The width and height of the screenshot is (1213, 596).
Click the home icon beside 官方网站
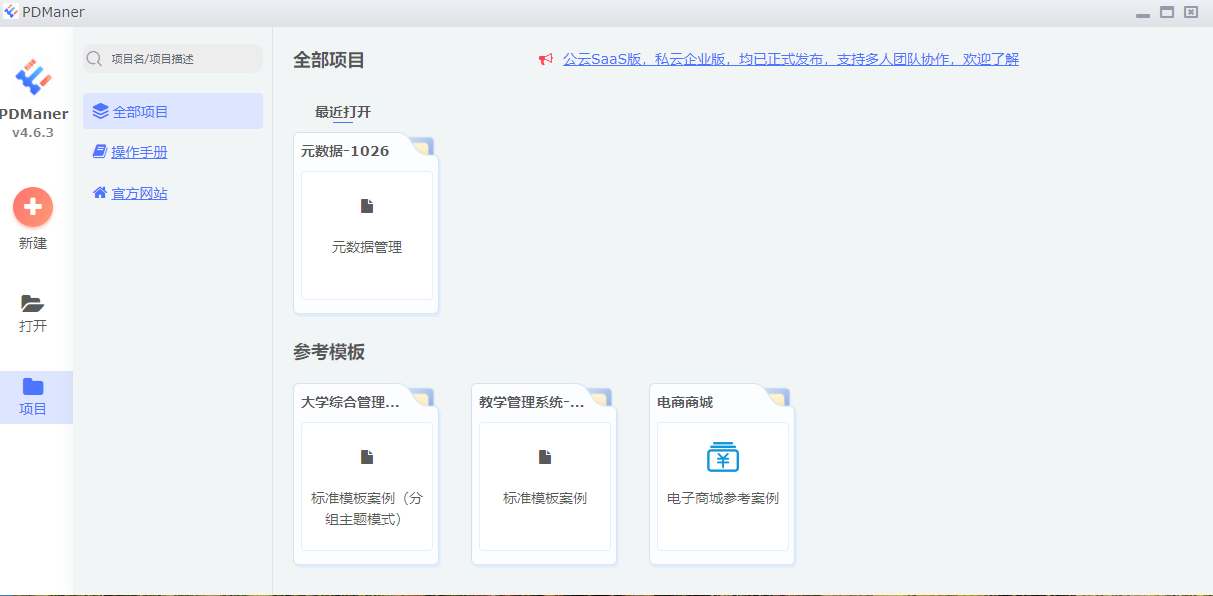point(99,192)
